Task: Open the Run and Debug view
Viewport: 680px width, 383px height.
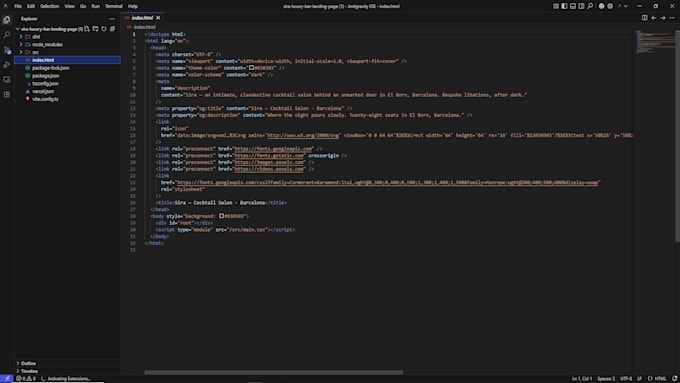Action: (7, 65)
